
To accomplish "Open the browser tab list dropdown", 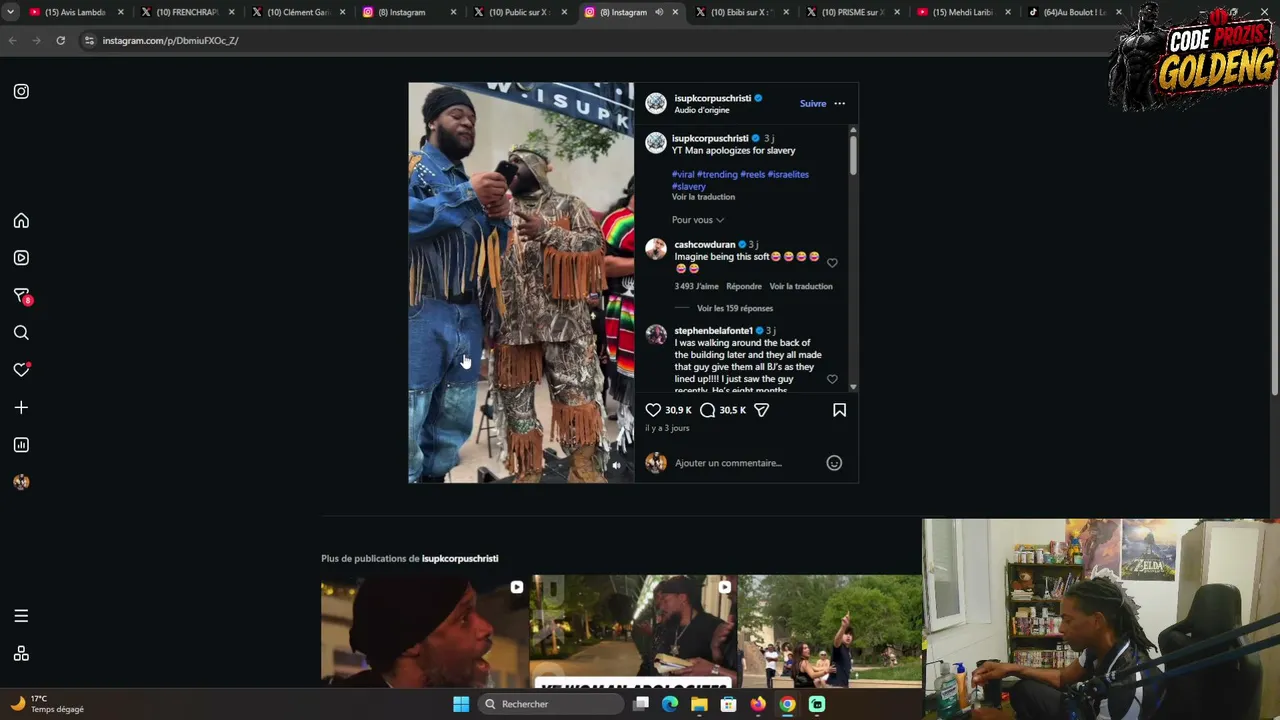I will tap(10, 12).
